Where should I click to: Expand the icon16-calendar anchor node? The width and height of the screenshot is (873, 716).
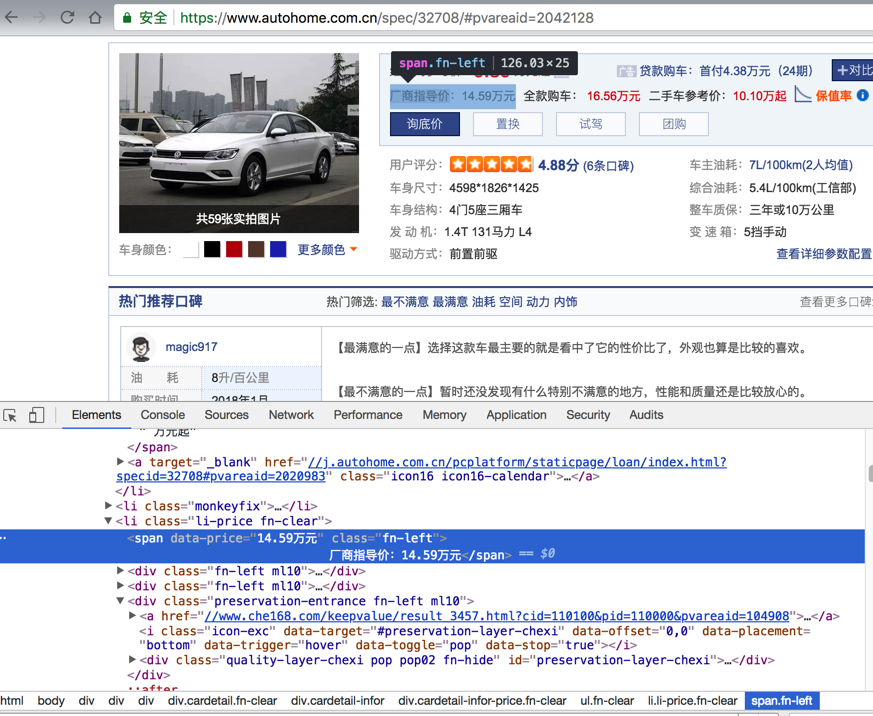120,462
